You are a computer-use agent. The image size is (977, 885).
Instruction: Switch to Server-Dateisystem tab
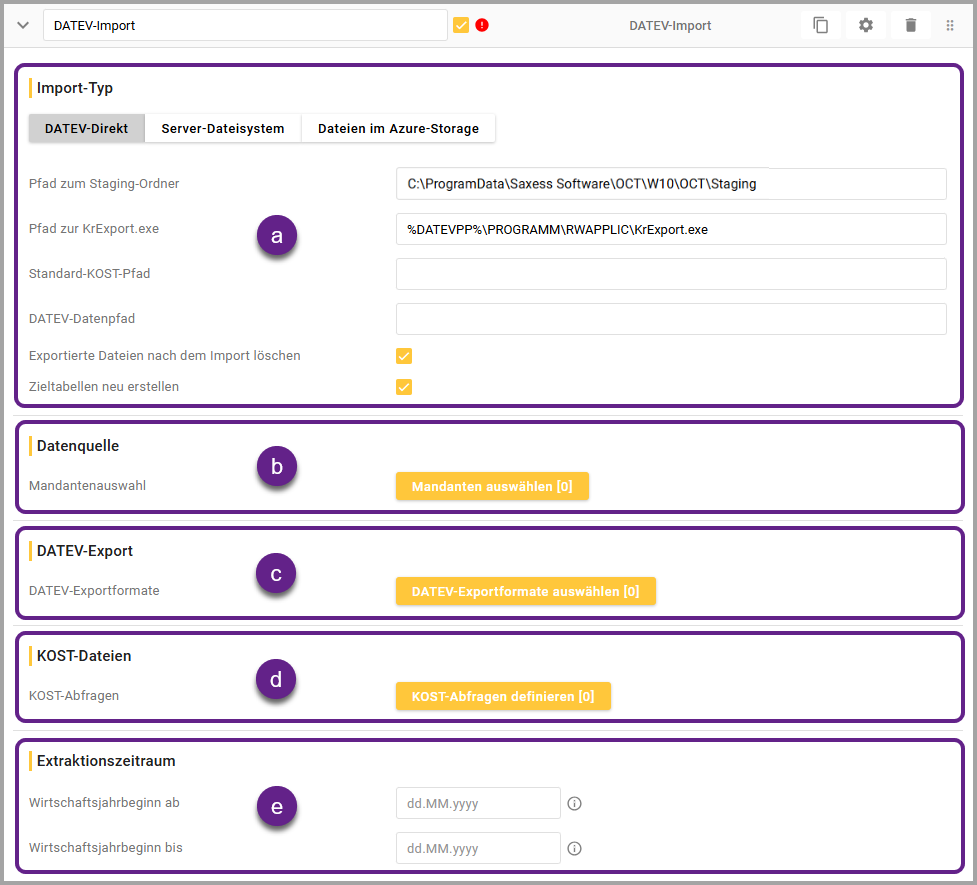click(223, 128)
